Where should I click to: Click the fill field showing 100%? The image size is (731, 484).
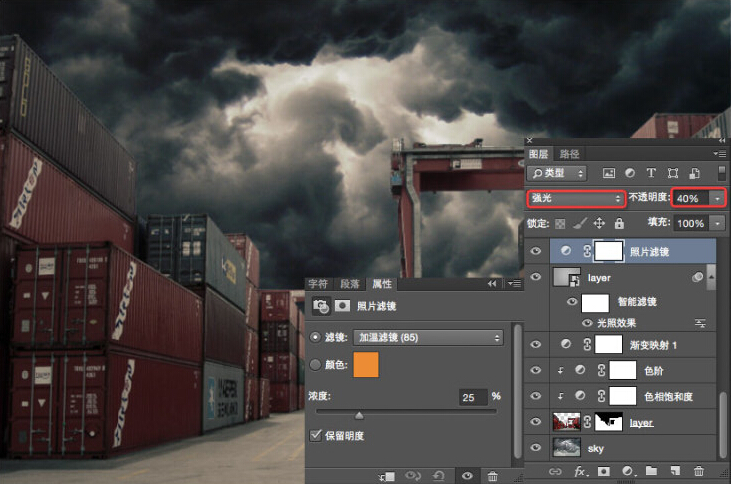point(691,224)
